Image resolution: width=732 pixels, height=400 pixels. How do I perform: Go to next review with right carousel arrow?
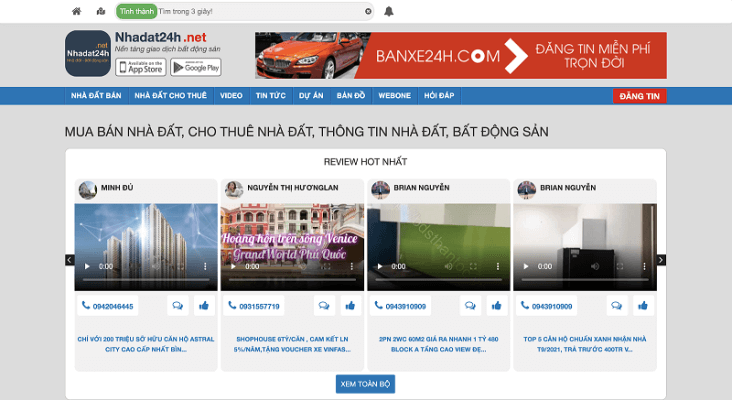pos(661,260)
